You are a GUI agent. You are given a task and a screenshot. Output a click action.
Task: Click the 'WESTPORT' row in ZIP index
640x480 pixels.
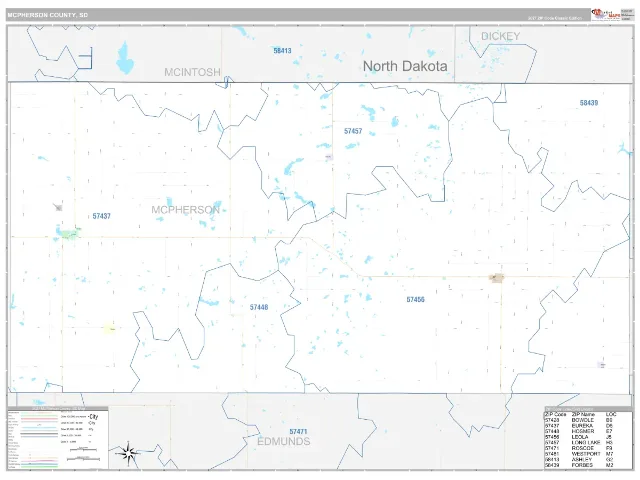point(580,454)
